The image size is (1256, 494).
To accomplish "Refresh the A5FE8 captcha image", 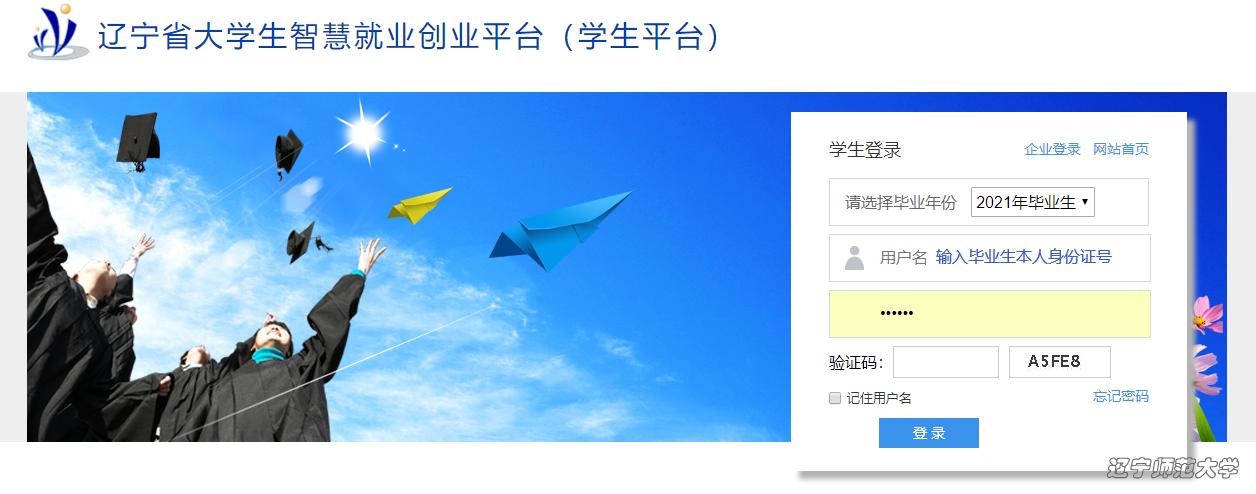I will [x=1059, y=362].
